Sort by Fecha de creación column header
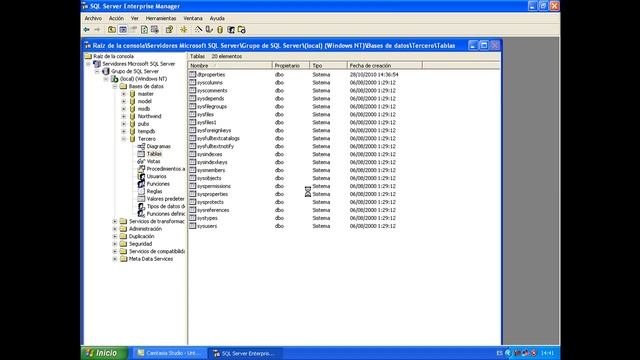 [384, 65]
